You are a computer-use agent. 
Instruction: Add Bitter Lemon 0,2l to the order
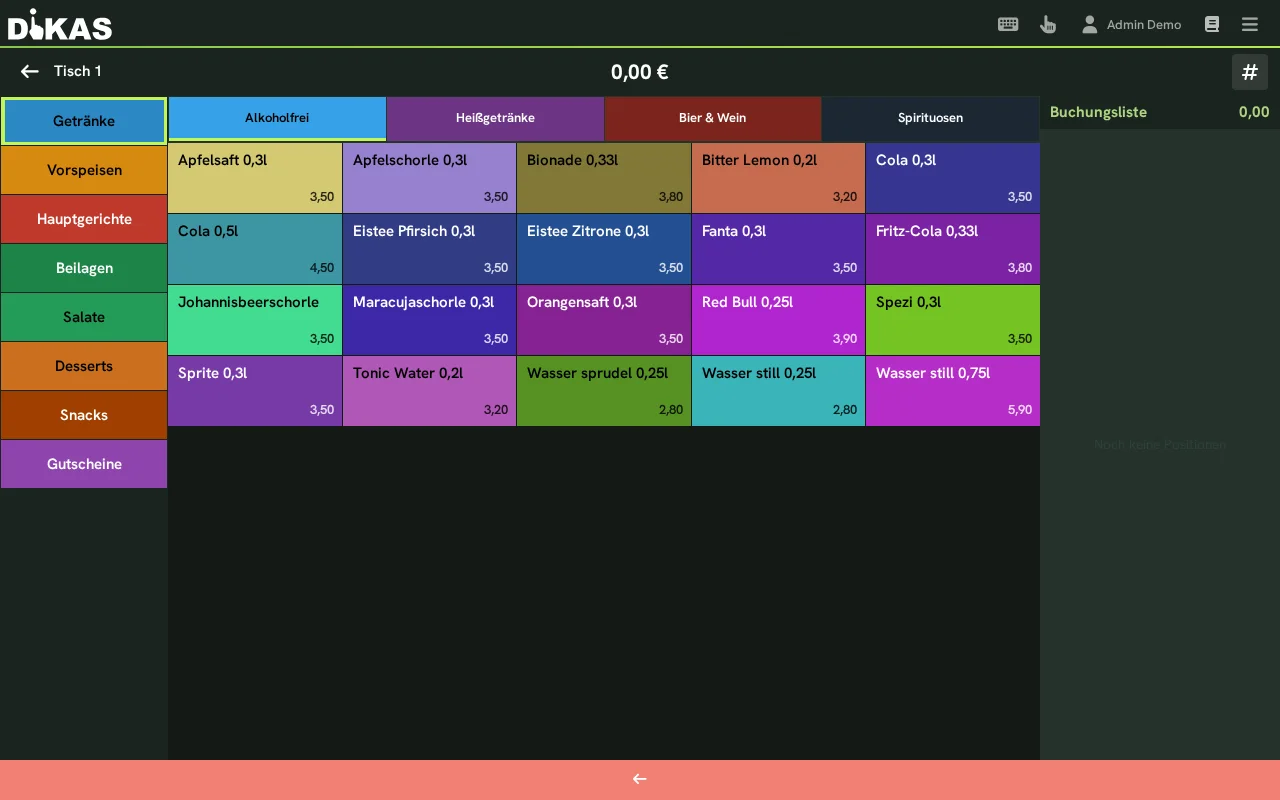(778, 178)
